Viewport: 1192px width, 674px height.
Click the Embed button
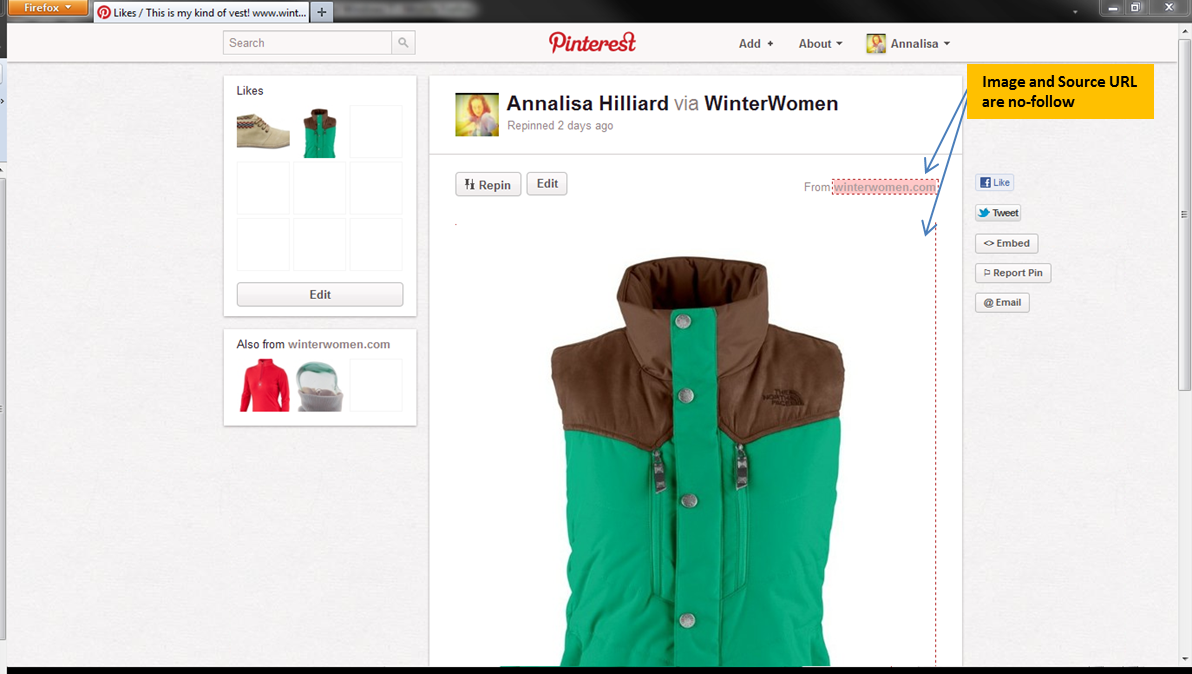coord(1007,243)
